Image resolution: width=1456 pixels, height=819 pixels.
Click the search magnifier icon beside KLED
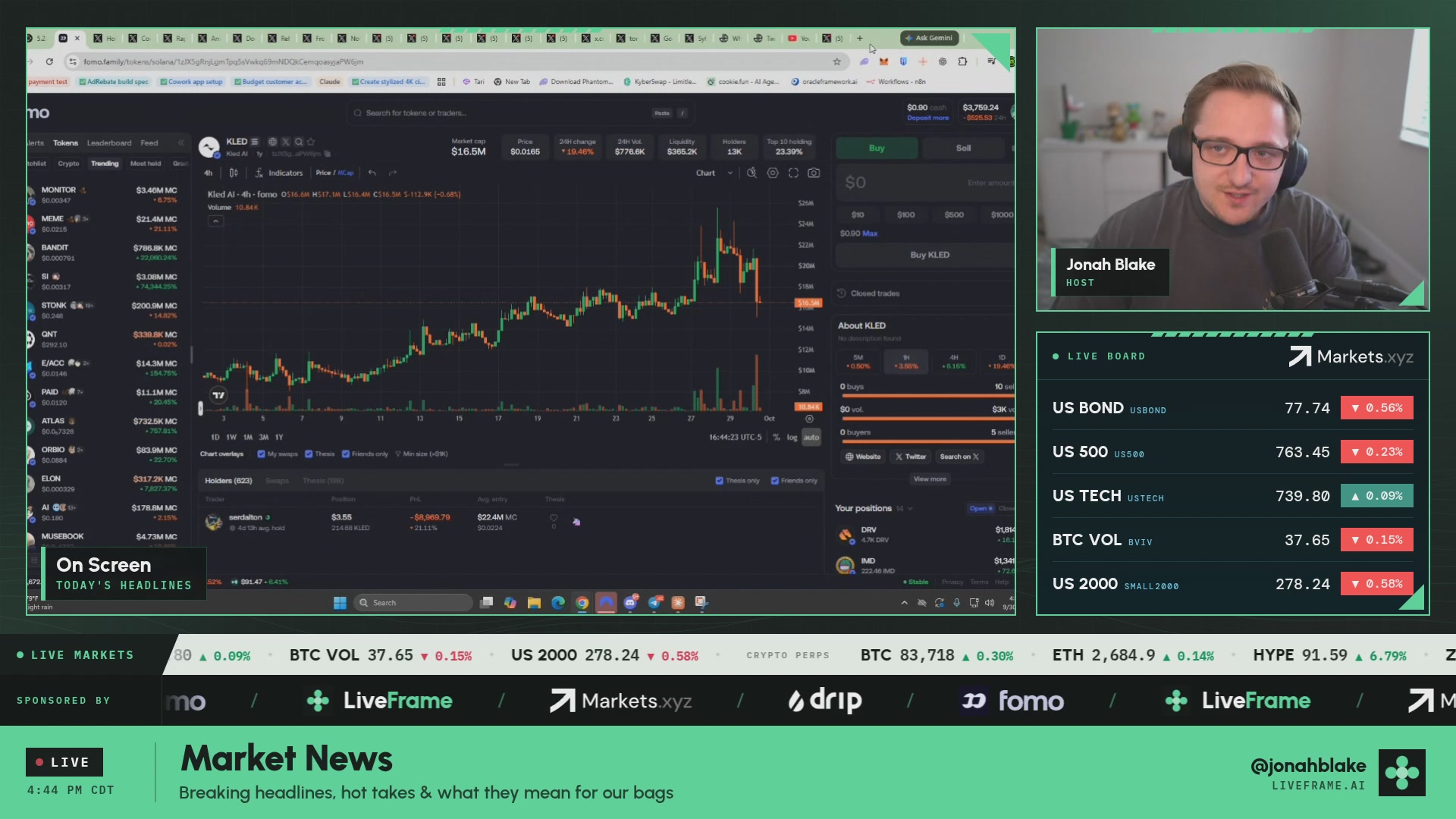[x=299, y=142]
